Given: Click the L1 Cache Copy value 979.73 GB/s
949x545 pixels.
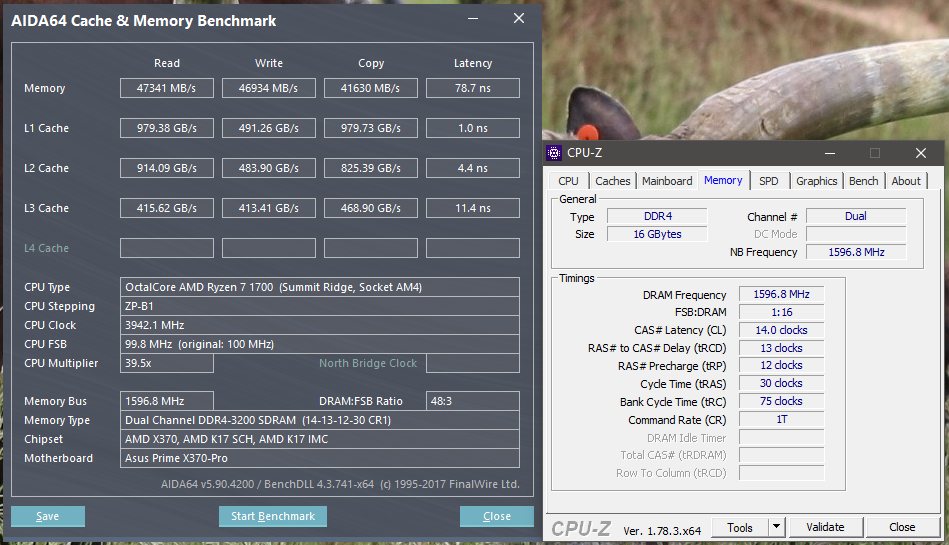Looking at the screenshot, I should tap(370, 128).
